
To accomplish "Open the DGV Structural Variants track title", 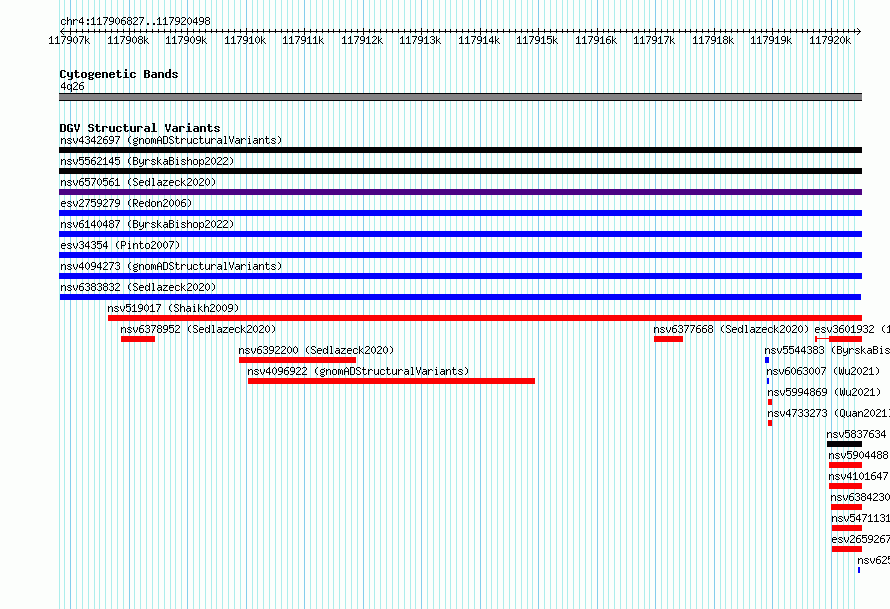I will [x=140, y=128].
